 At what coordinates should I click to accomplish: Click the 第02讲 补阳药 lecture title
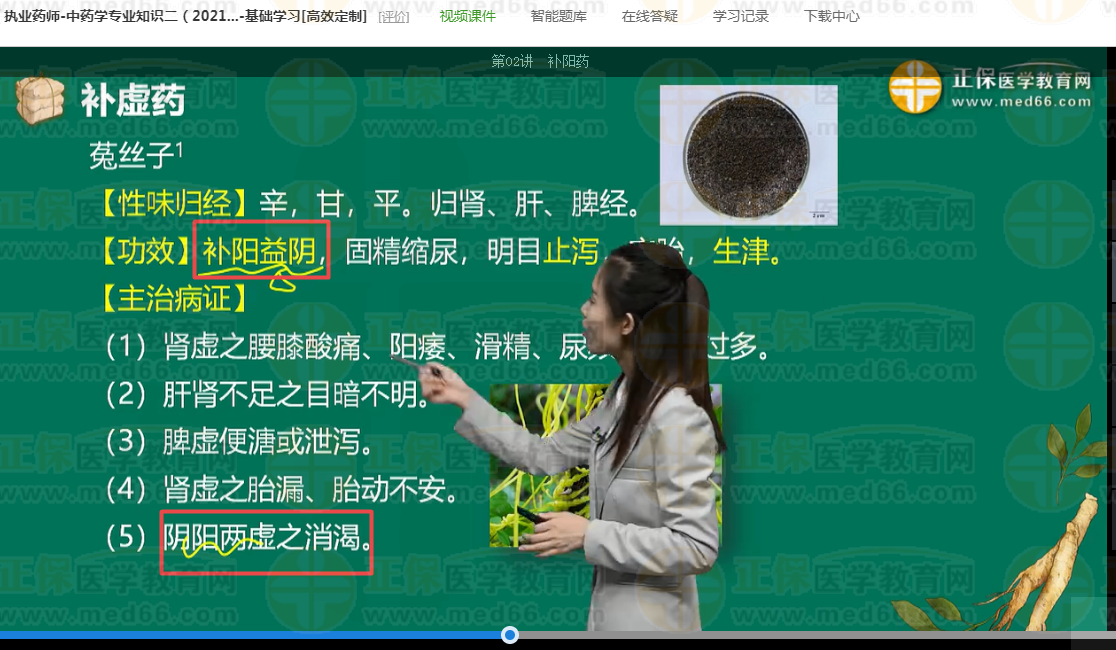pyautogui.click(x=539, y=62)
